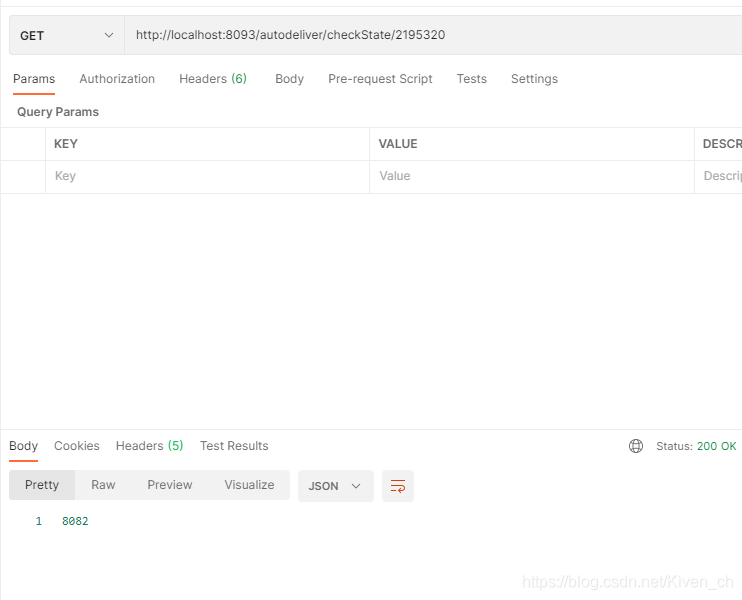Select the Raw view button
The image size is (742, 600).
pyautogui.click(x=103, y=485)
